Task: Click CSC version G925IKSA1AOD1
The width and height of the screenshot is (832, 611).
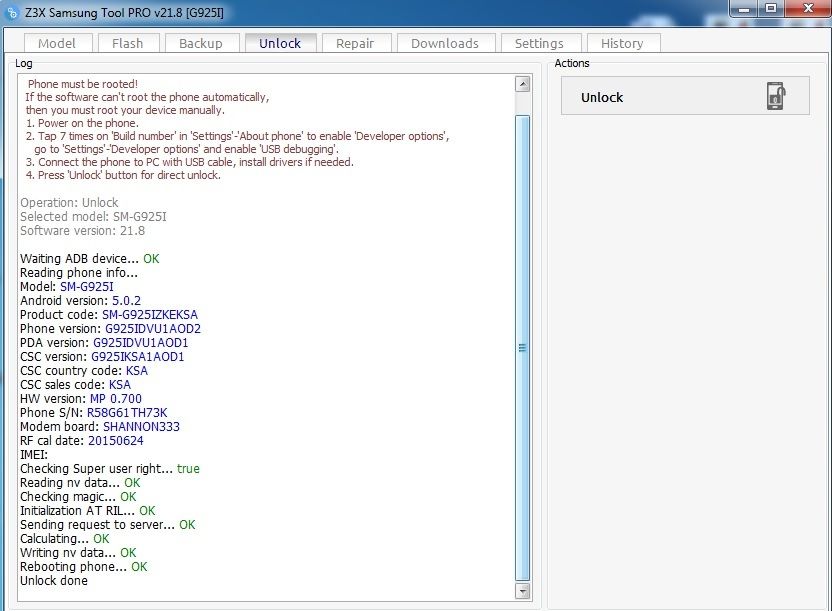Action: click(137, 356)
